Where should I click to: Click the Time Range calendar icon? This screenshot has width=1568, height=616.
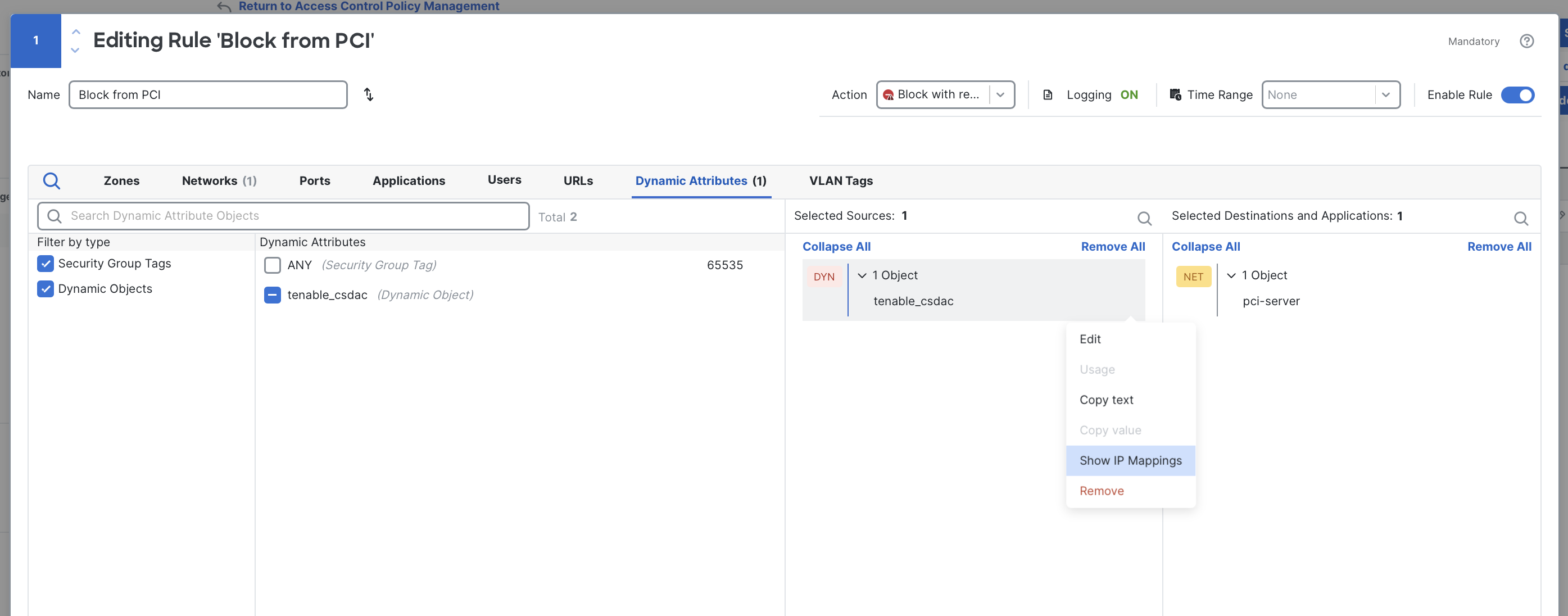point(1175,94)
